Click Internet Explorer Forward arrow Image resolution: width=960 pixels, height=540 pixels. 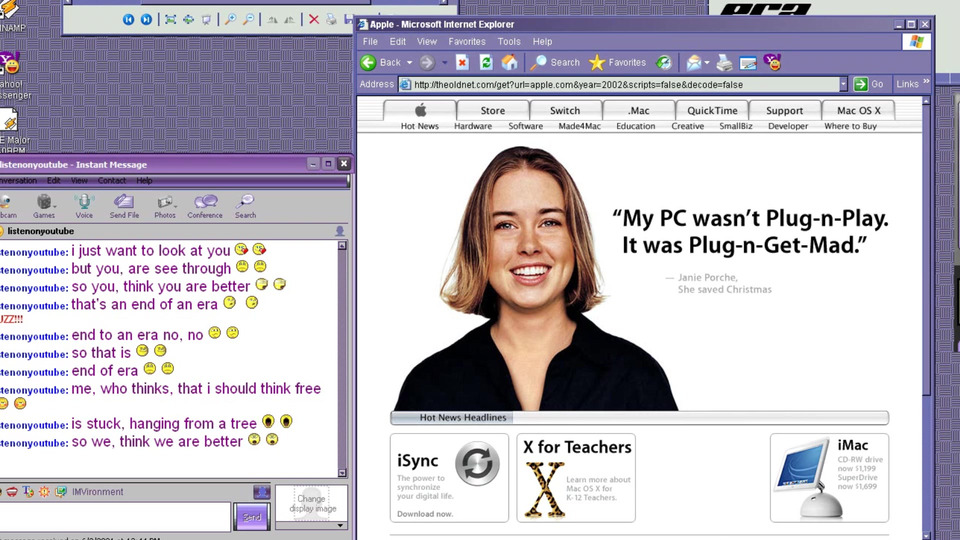coord(427,62)
